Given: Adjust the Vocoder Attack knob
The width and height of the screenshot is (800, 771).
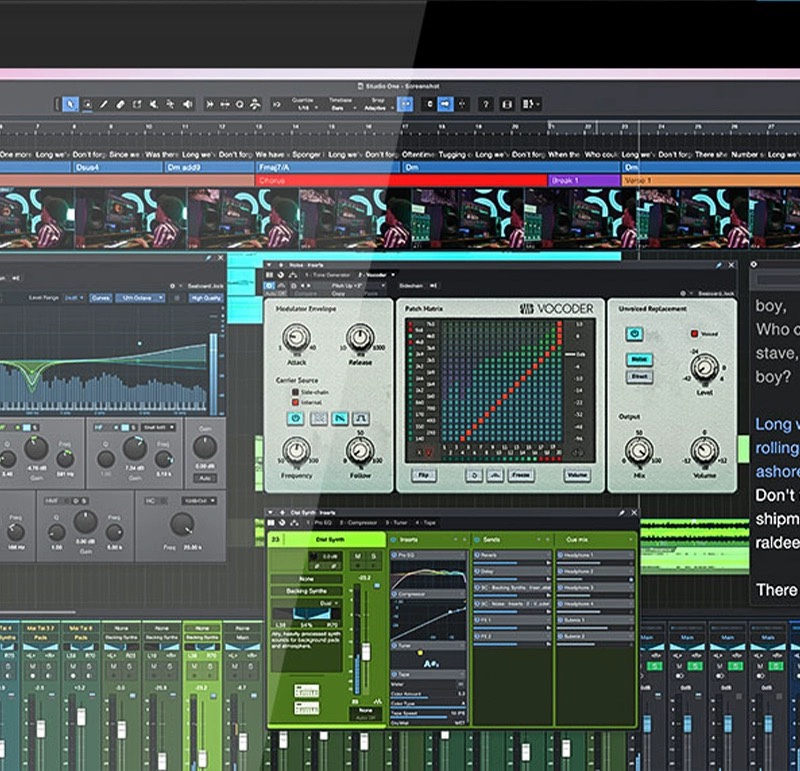Looking at the screenshot, I should pos(296,338).
